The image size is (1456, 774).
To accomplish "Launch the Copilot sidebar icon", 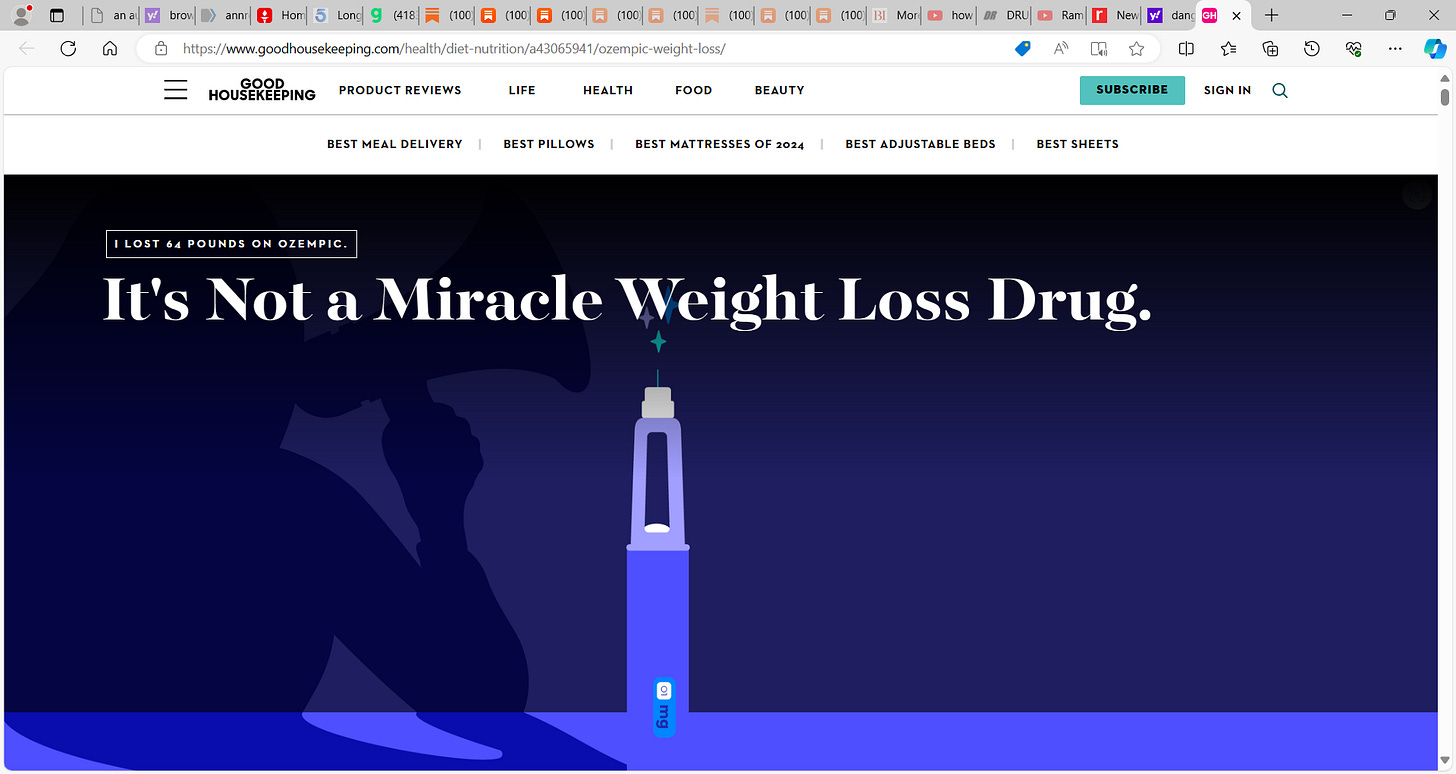I will pos(1435,48).
